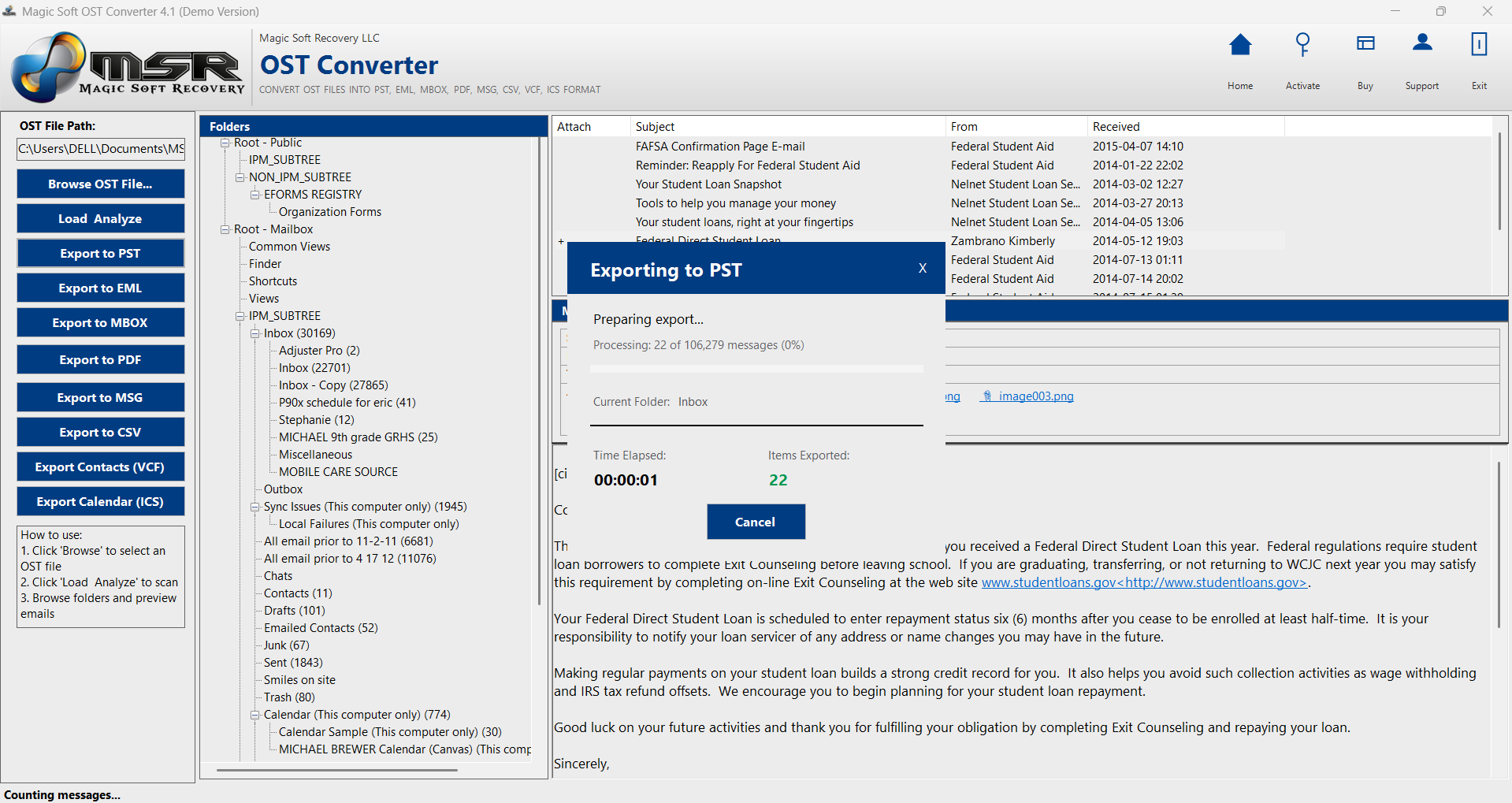Image resolution: width=1512 pixels, height=803 pixels.
Task: Select the Contacts (11) folder
Action: pyautogui.click(x=298, y=593)
